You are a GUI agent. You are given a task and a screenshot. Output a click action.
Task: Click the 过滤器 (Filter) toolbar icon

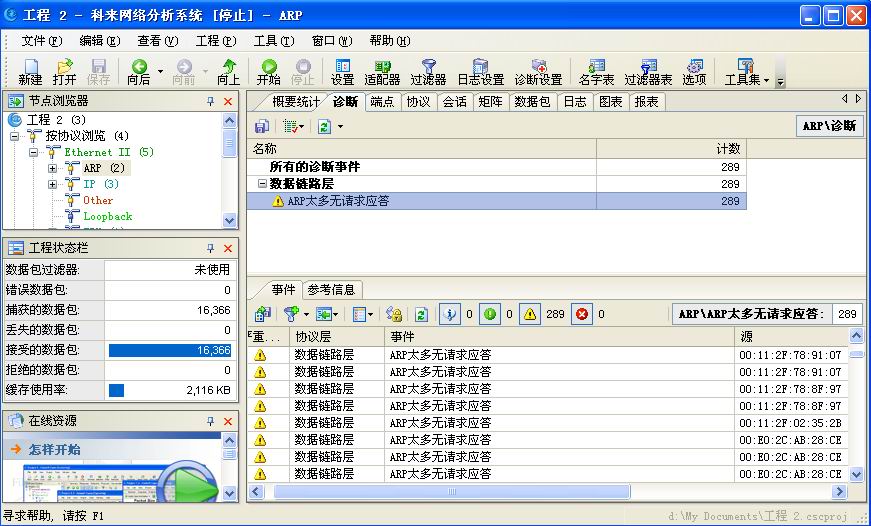click(x=428, y=71)
